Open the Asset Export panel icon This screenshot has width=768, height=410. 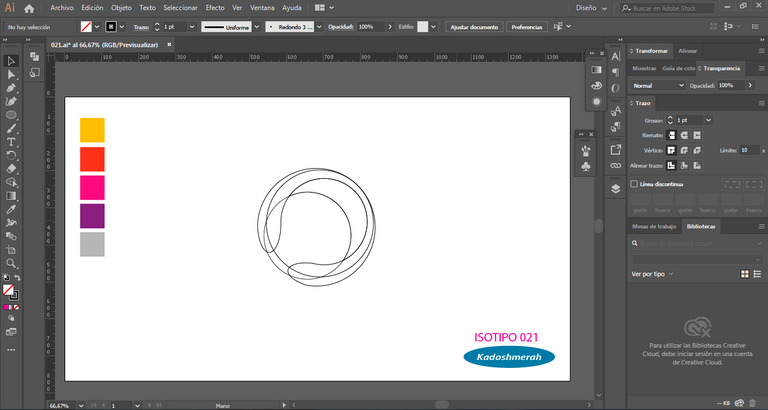pyautogui.click(x=616, y=149)
